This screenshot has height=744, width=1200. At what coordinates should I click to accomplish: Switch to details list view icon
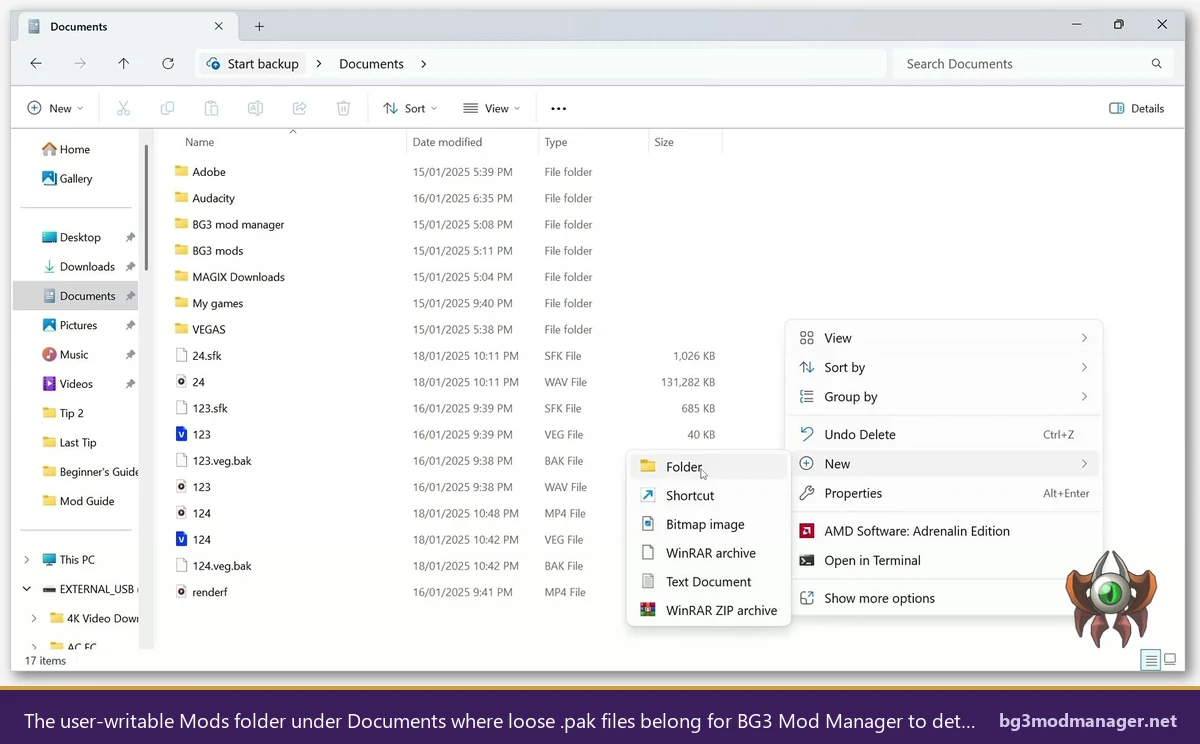tap(1151, 660)
